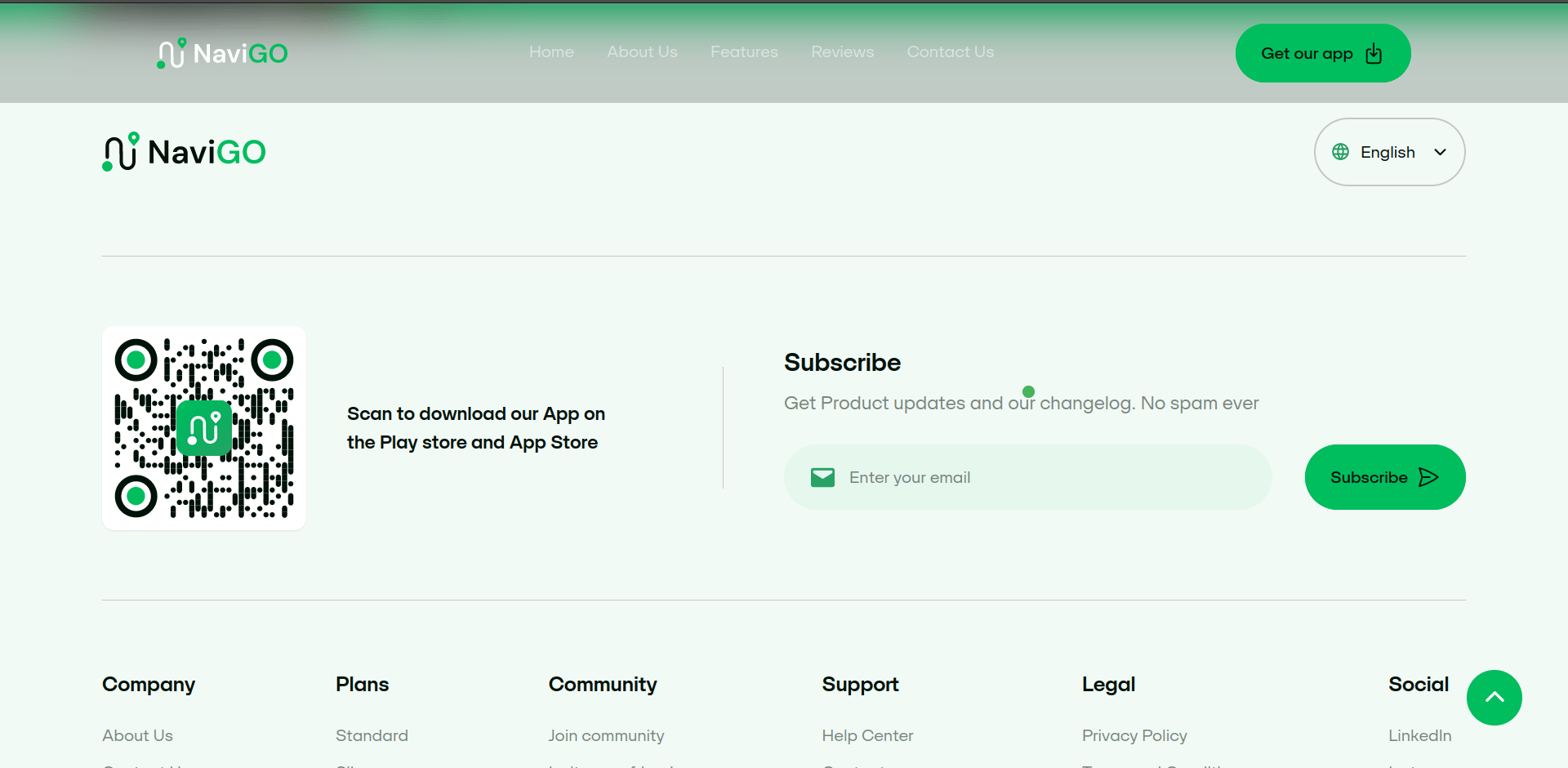
Task: Click the Company footer heading
Action: tap(149, 685)
